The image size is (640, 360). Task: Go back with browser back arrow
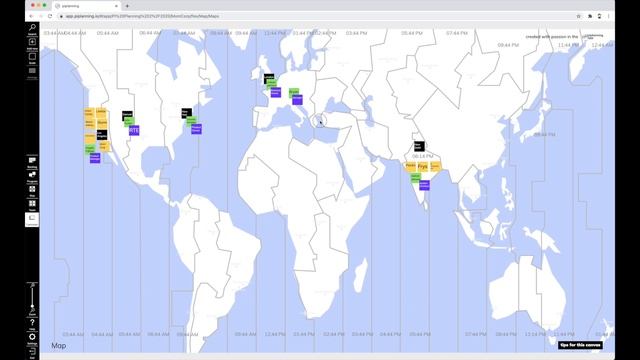[x=31, y=16]
